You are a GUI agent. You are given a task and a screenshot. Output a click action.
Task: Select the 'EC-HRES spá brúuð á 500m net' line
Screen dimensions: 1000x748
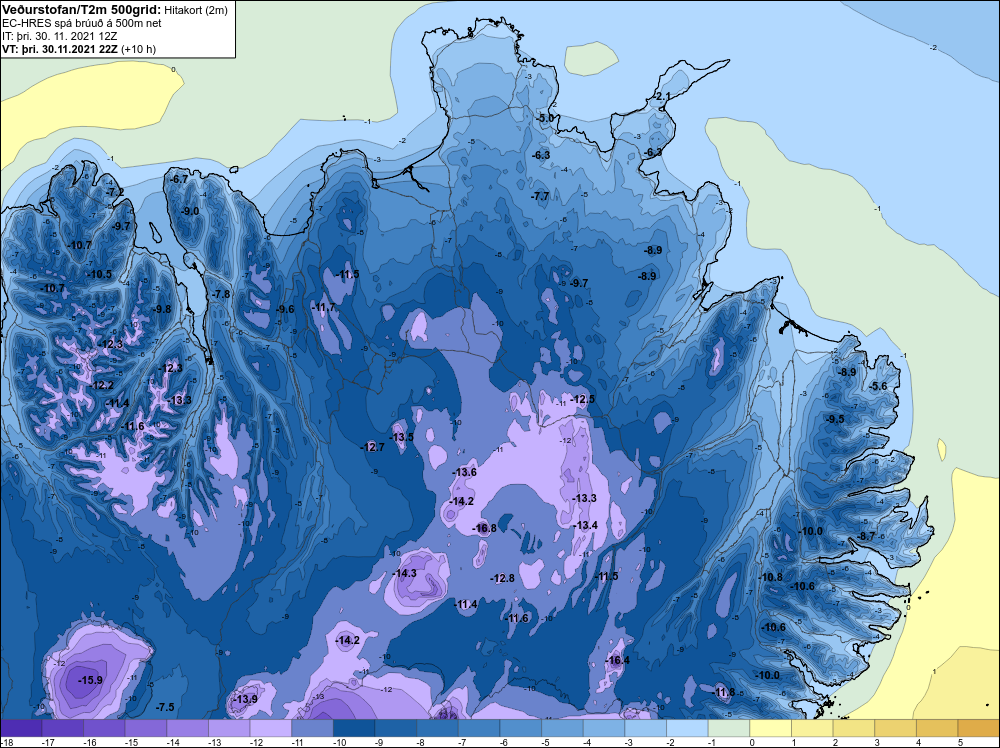tap(82, 23)
